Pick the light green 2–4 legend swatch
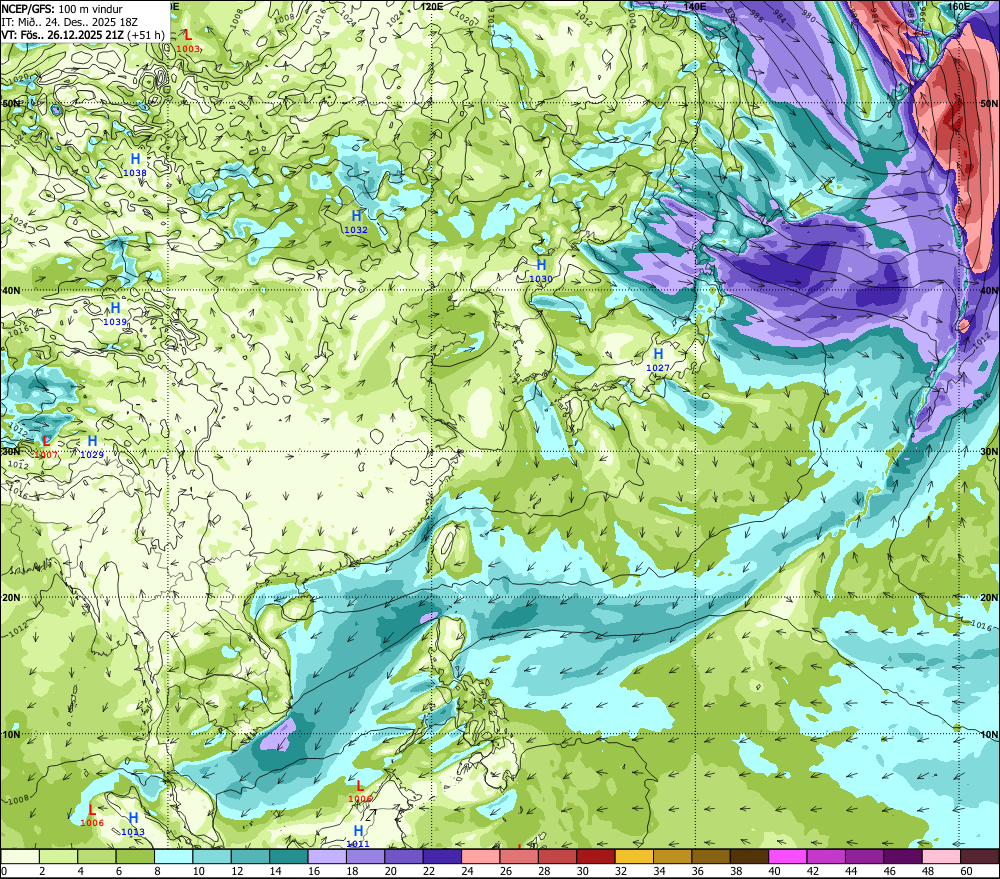This screenshot has height=879, width=1000. coord(59,856)
